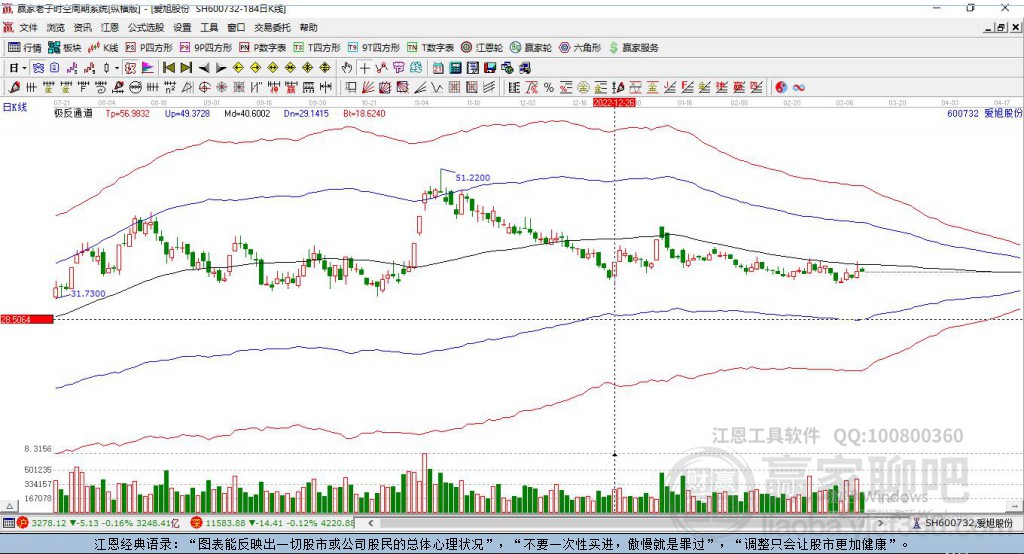
Task: Select the percent % line tool
Action: point(549,87)
